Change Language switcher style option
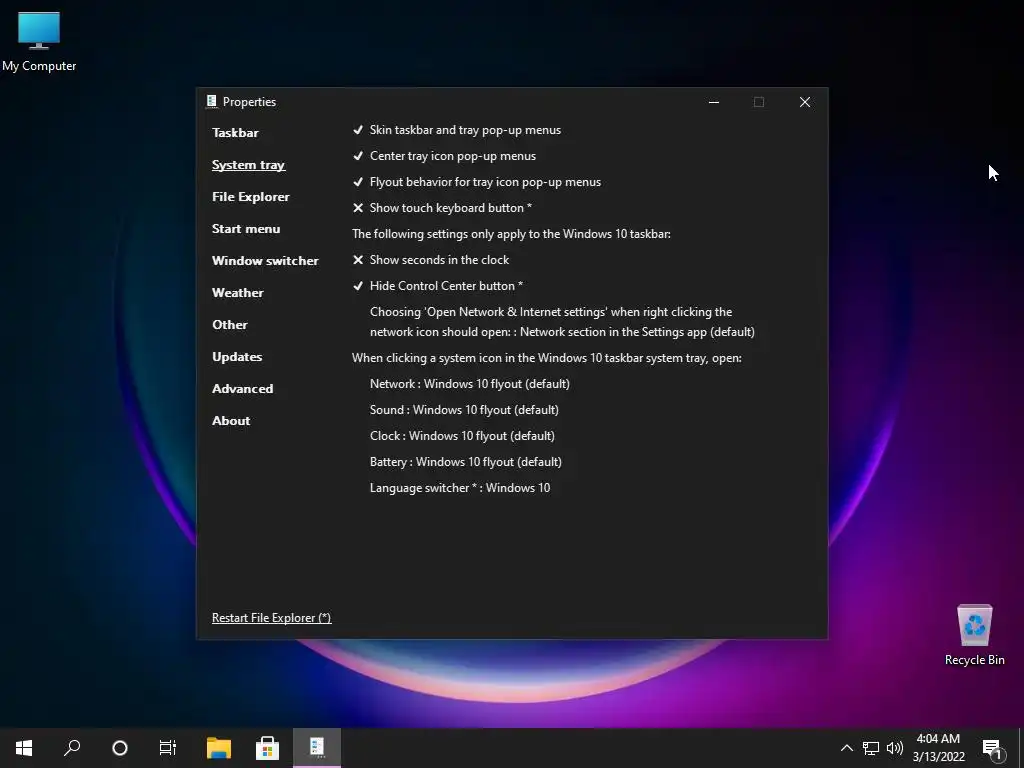This screenshot has width=1024, height=768. (460, 488)
